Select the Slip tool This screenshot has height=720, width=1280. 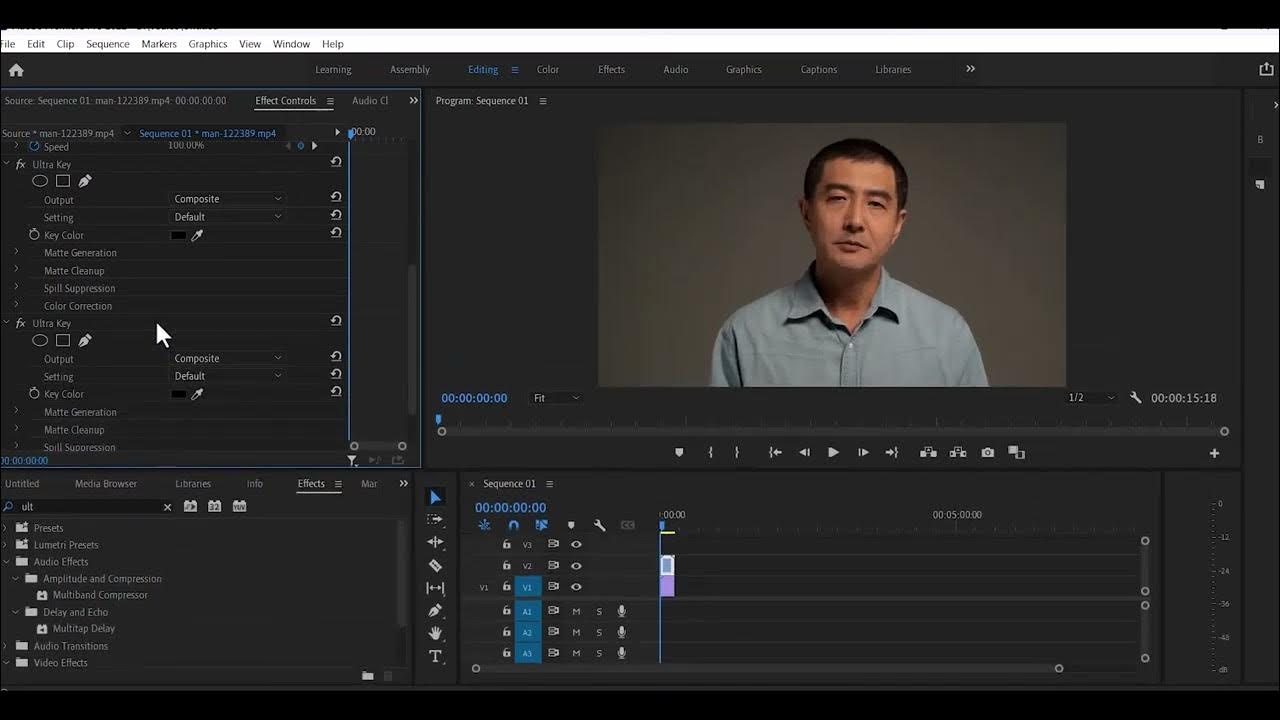[x=435, y=588]
